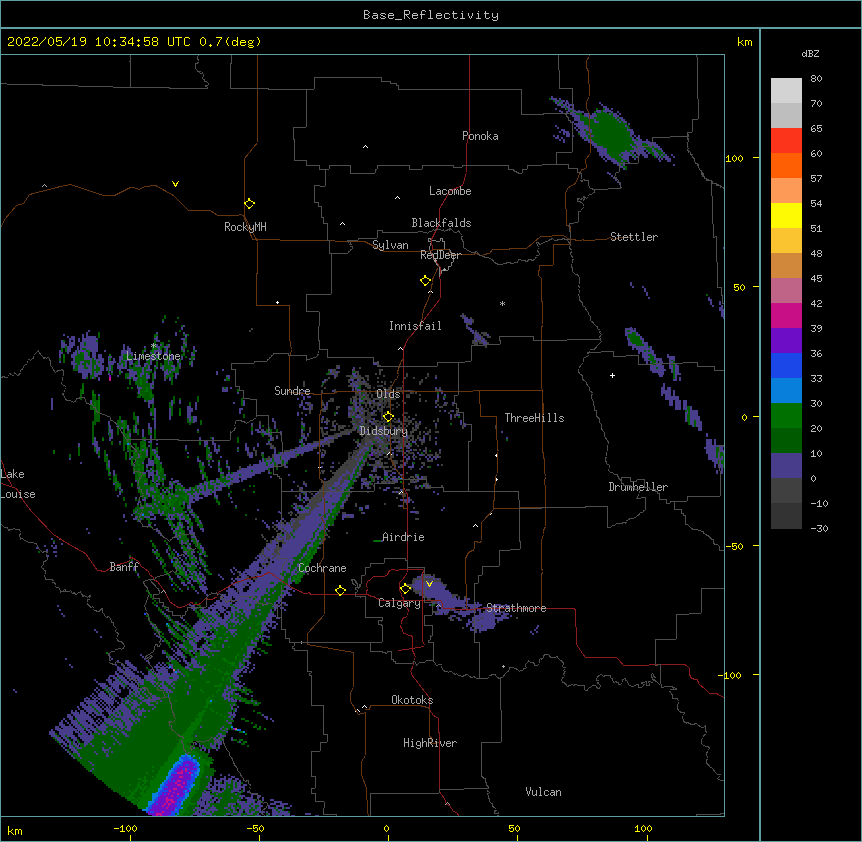Select the Blackfalds label
This screenshot has height=842, width=862.
[441, 223]
